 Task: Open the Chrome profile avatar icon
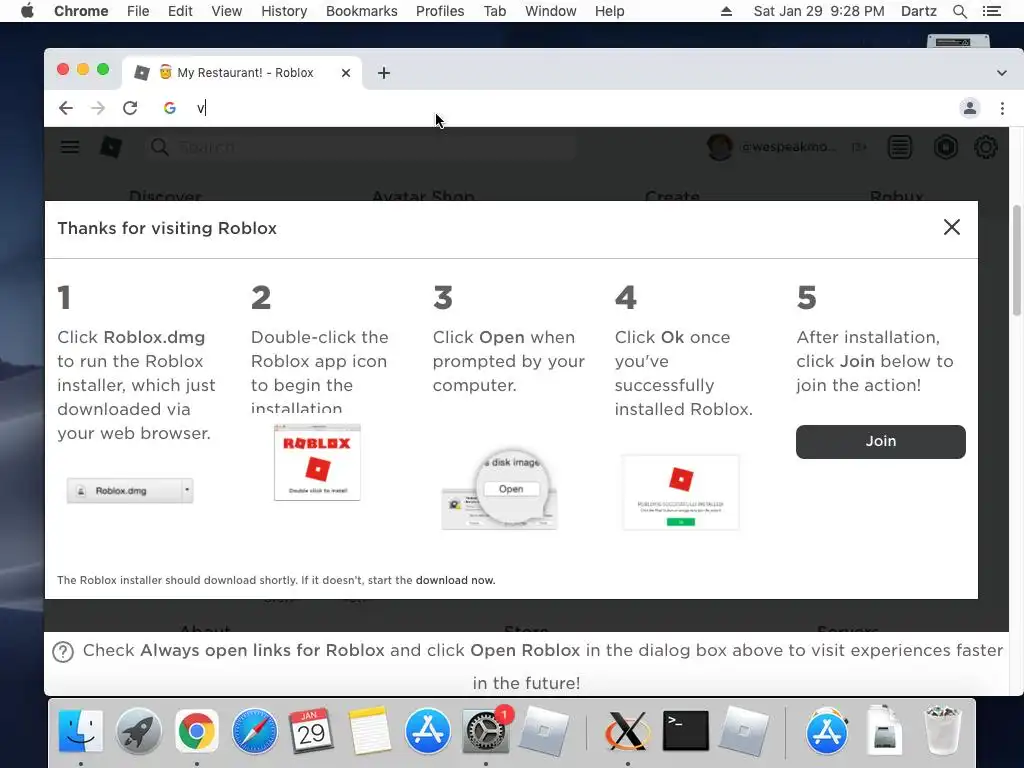coord(970,108)
